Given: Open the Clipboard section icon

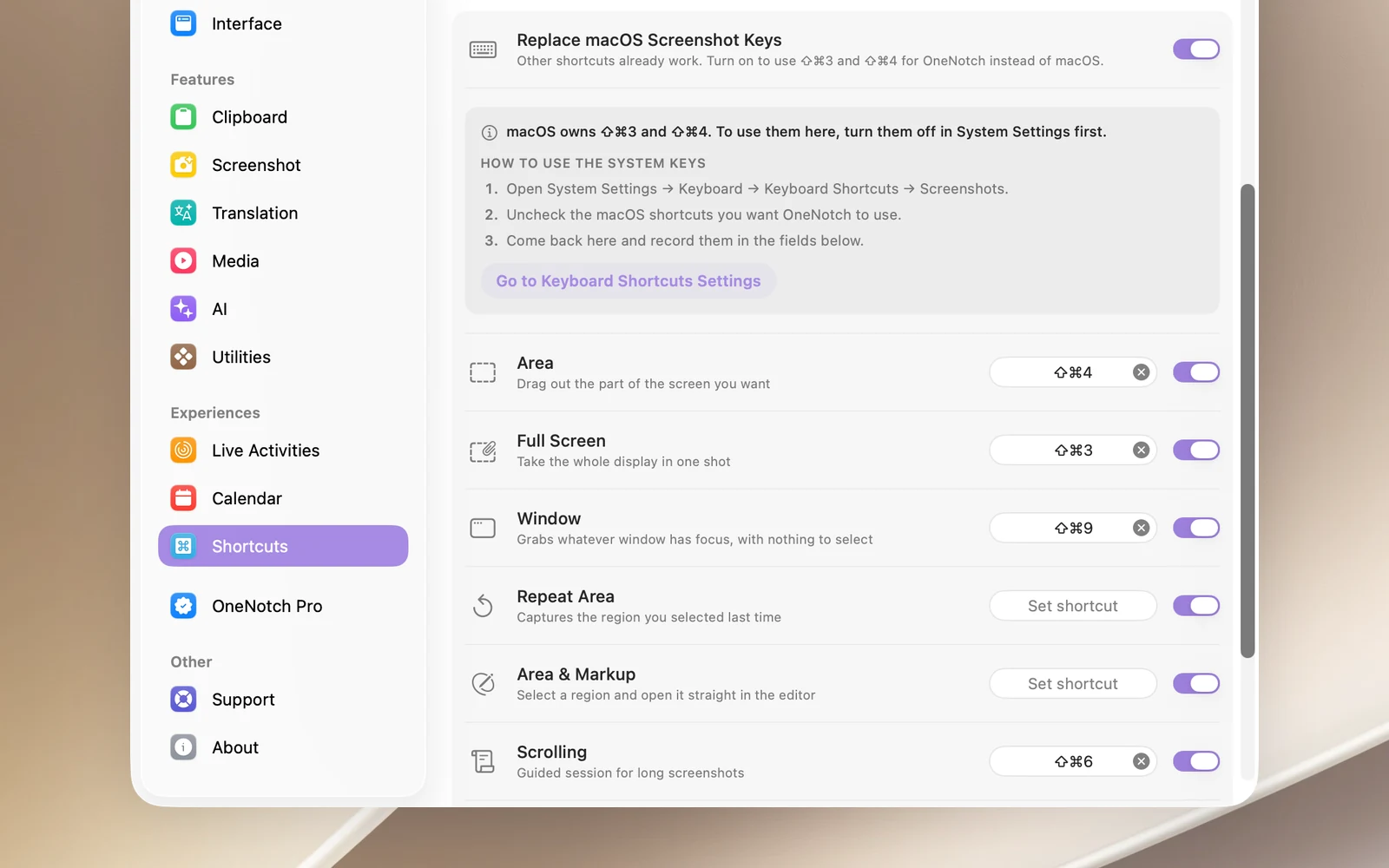Looking at the screenshot, I should tap(183, 117).
